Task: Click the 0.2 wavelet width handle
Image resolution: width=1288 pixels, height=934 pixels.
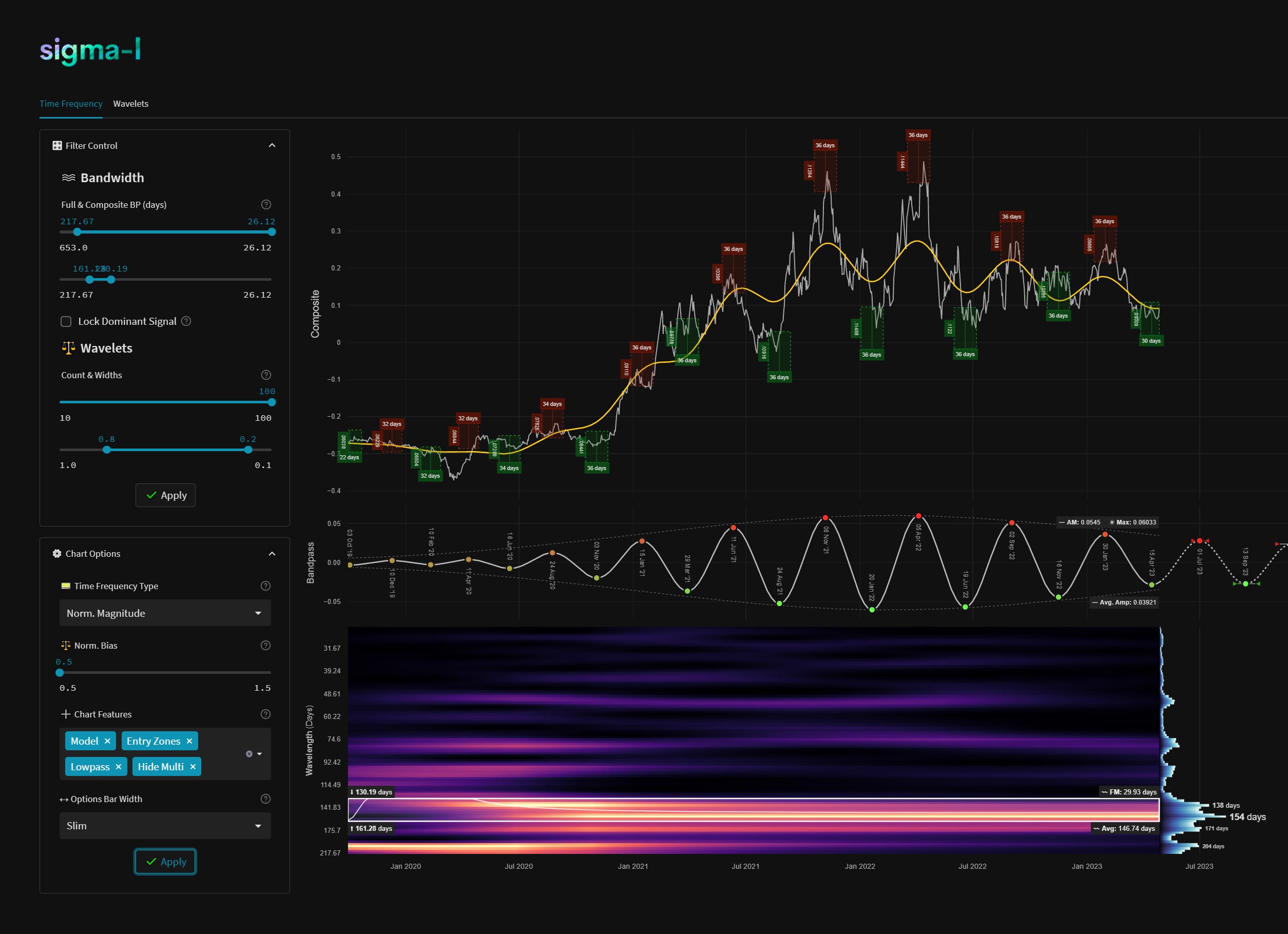Action: 248,450
